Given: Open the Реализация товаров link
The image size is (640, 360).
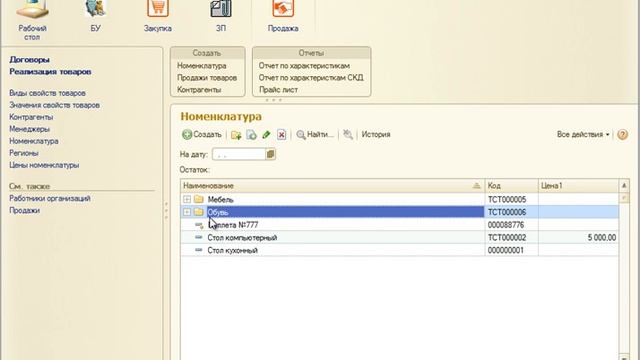Looking at the screenshot, I should [x=50, y=72].
